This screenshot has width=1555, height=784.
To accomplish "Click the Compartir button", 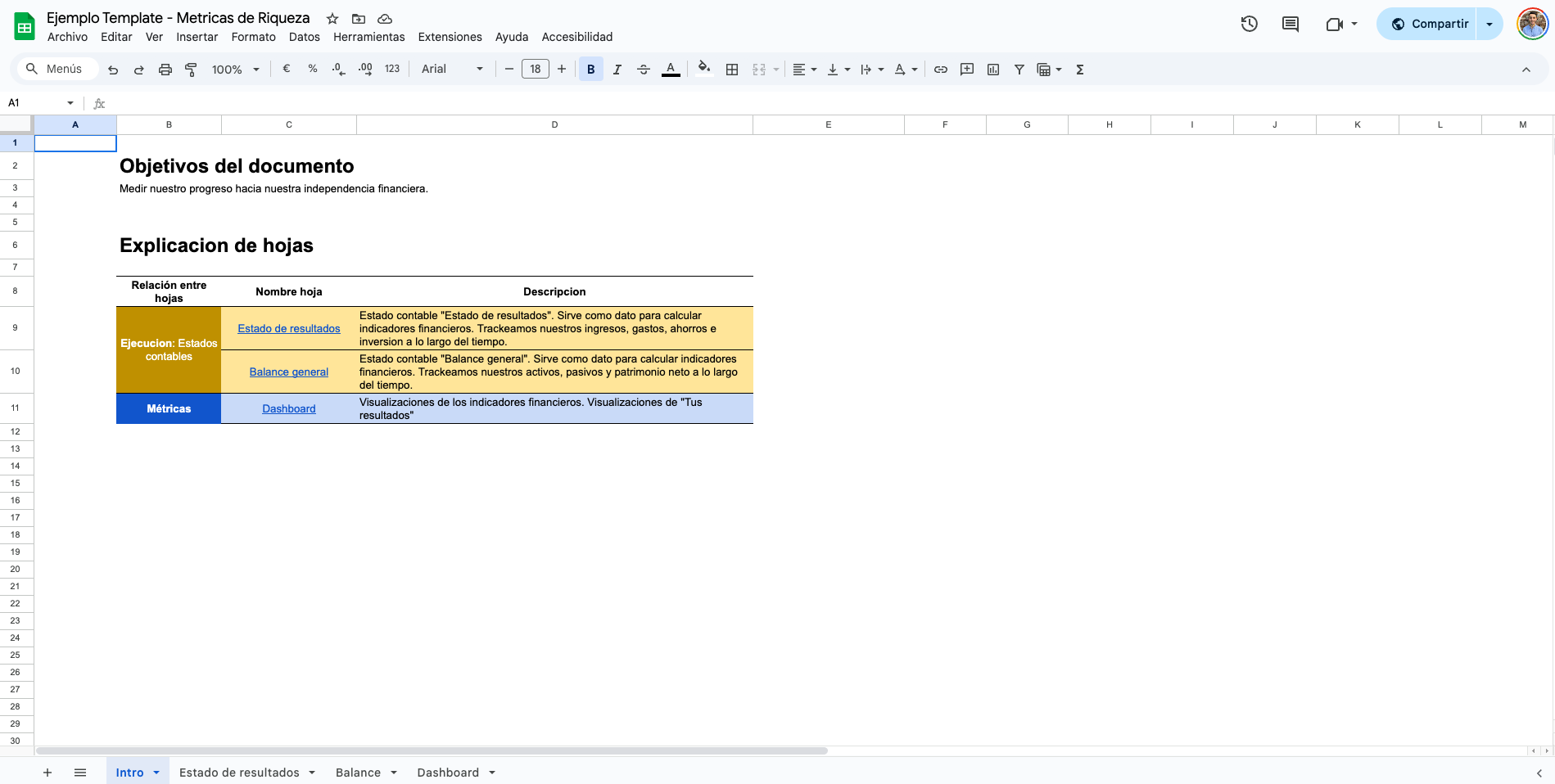I will [1430, 24].
